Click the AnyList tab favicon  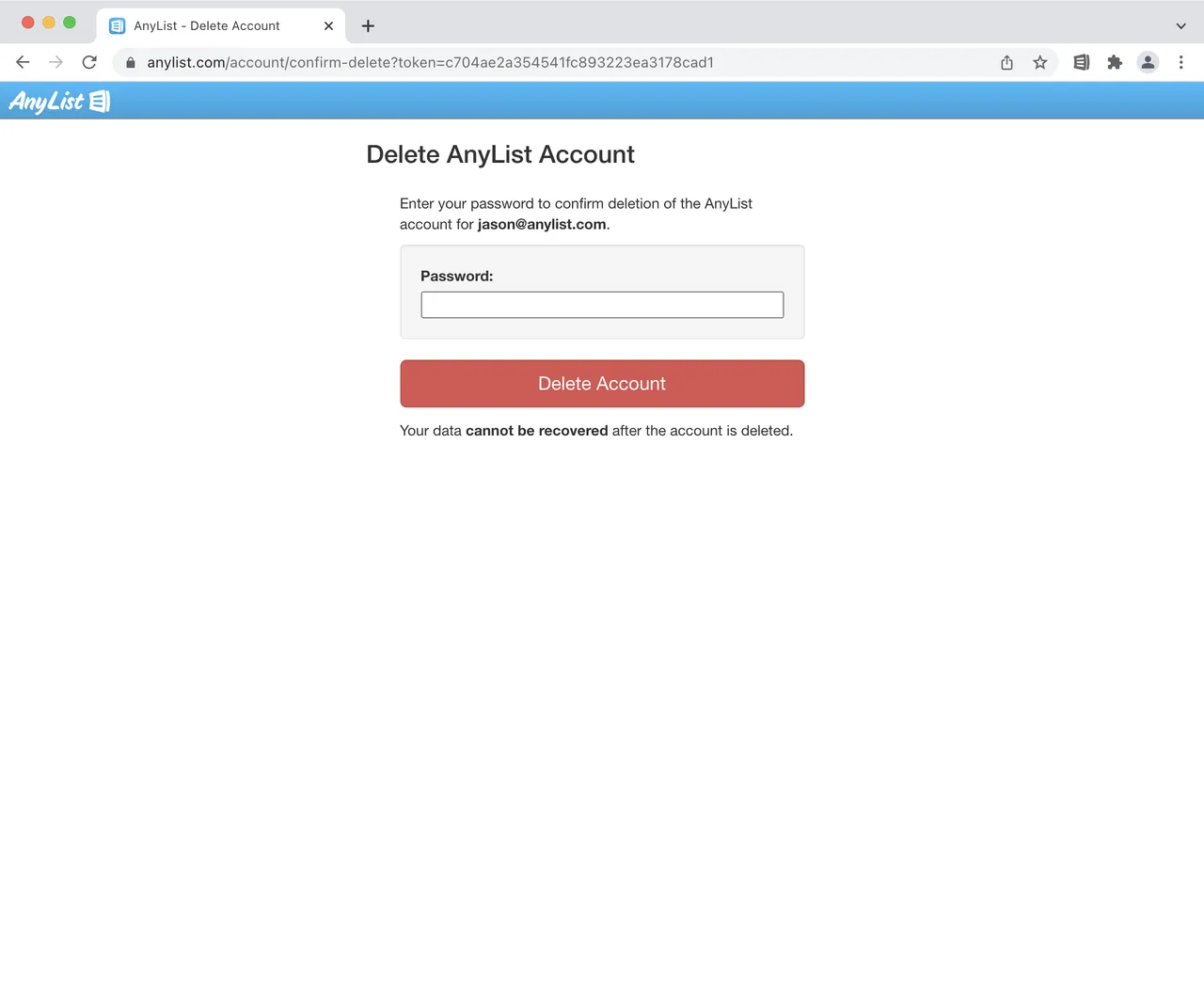[x=118, y=25]
